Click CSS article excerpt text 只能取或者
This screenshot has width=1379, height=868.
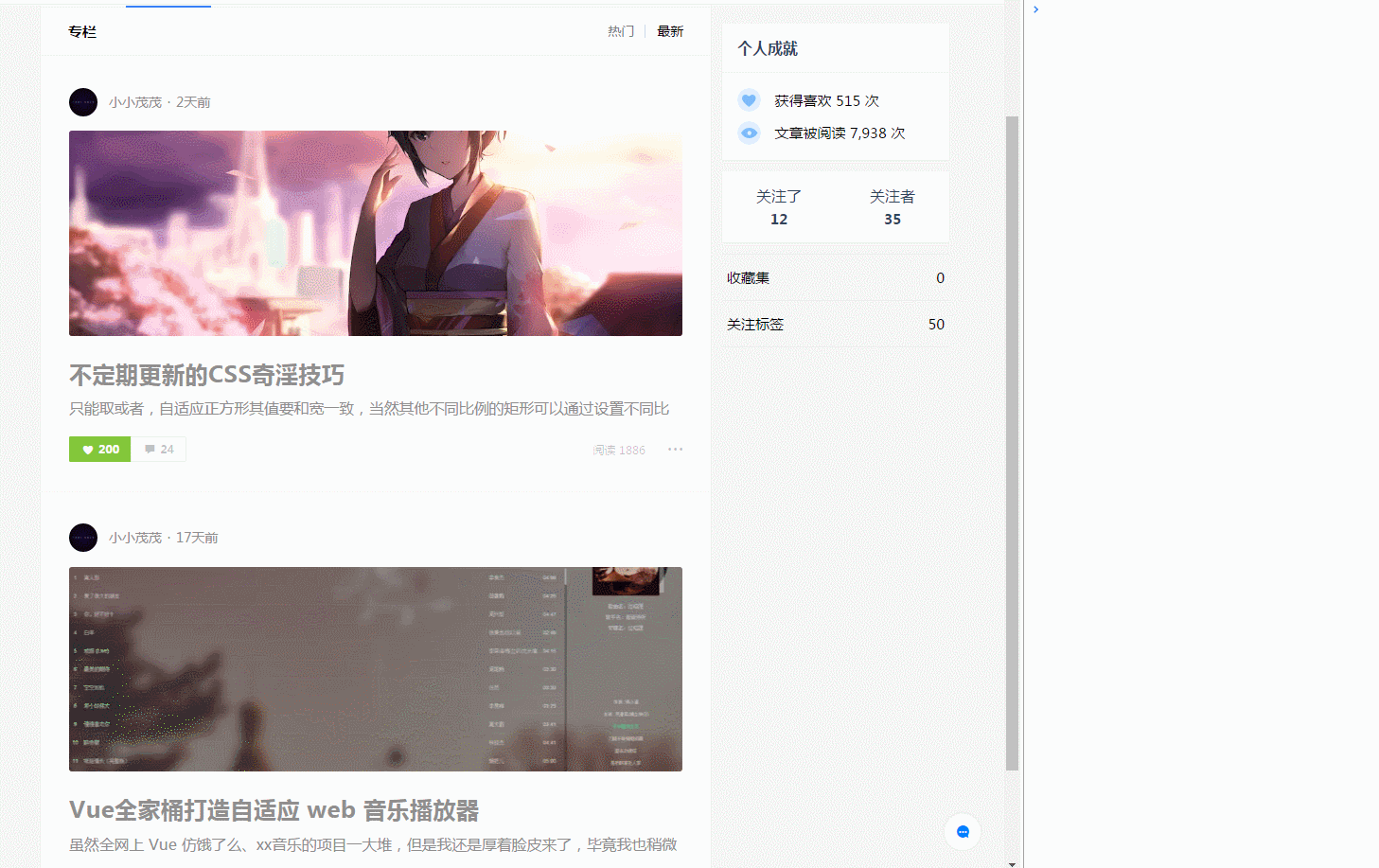pos(369,409)
